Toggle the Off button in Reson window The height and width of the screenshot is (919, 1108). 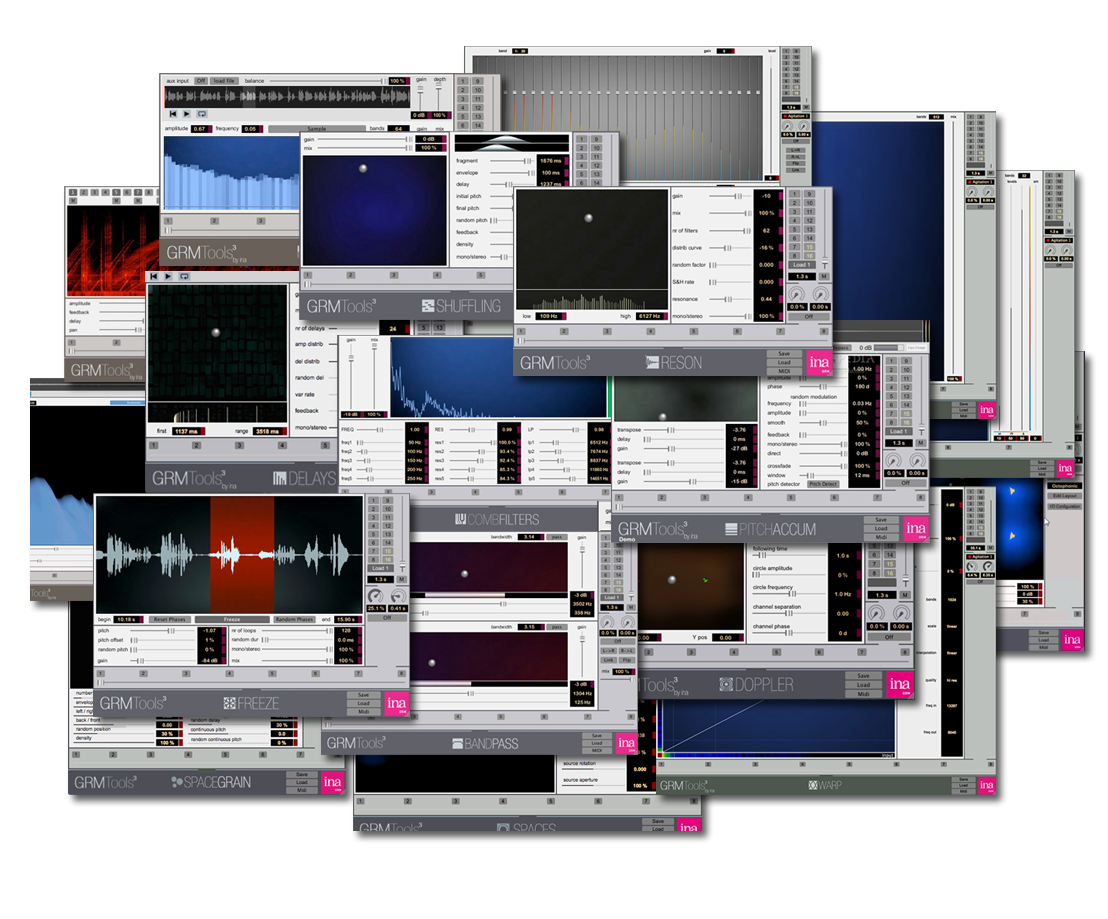tap(809, 316)
